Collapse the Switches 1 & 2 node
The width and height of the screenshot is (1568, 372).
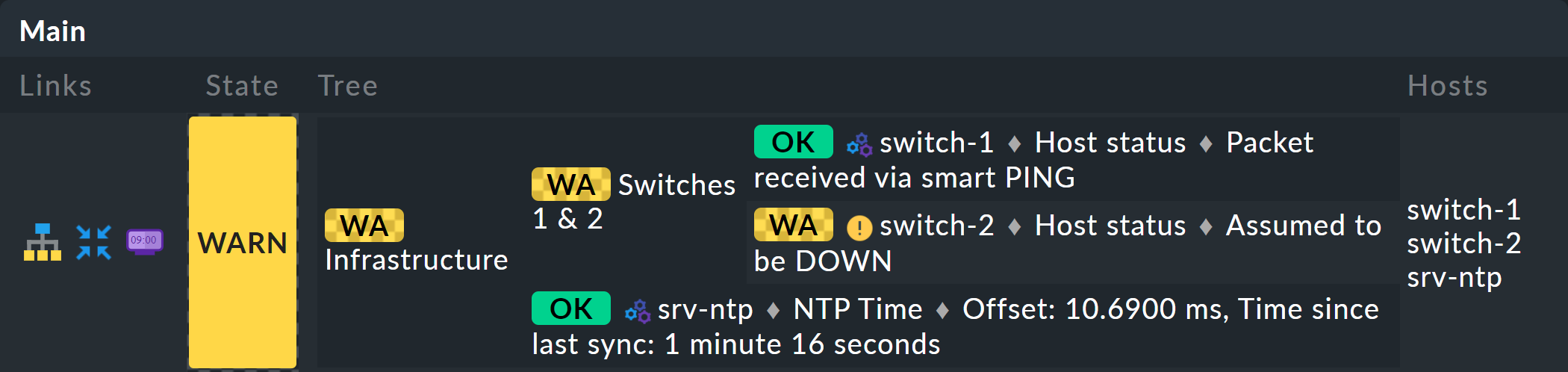point(676,185)
